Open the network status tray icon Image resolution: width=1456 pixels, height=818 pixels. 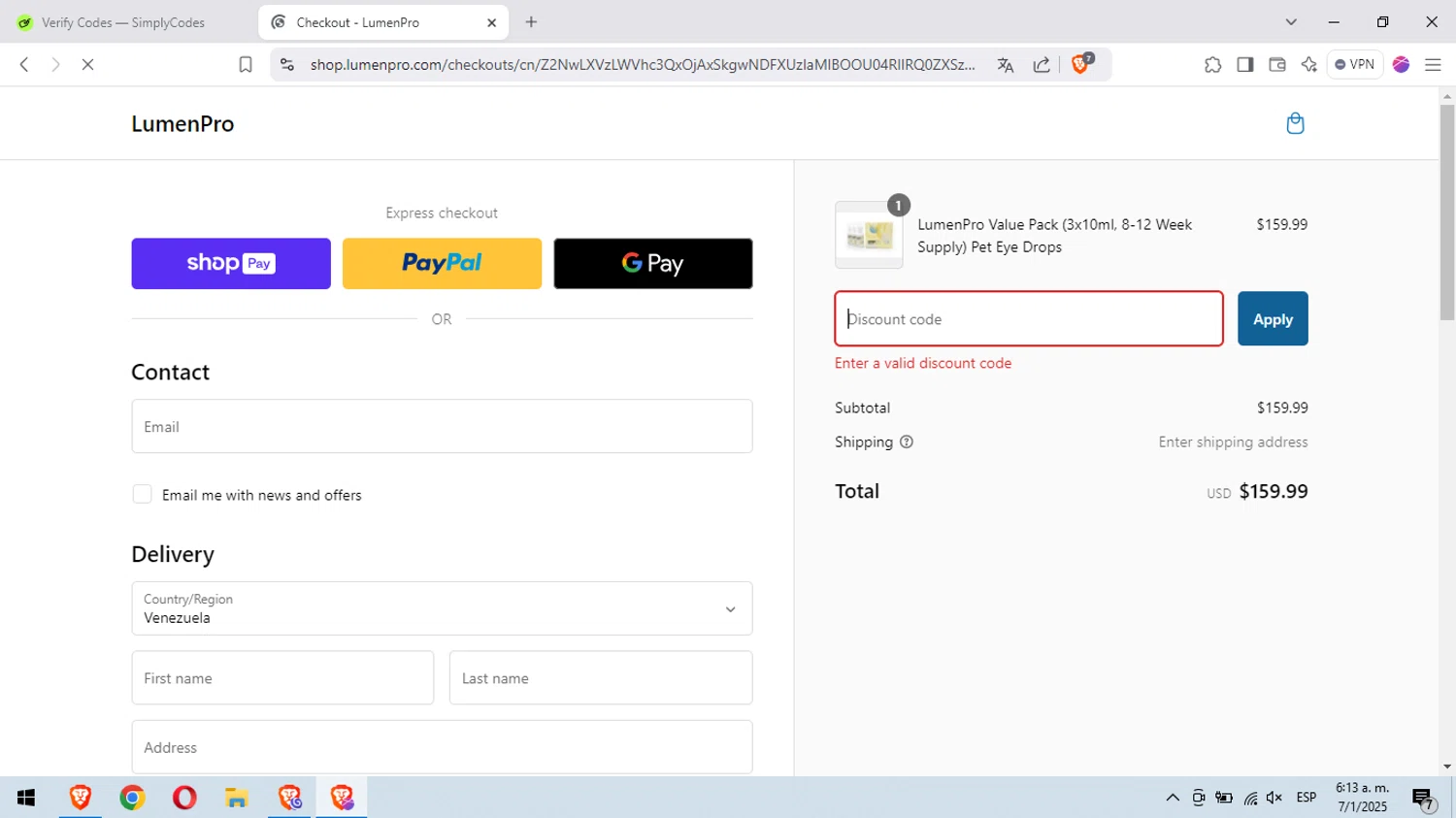(x=1250, y=798)
